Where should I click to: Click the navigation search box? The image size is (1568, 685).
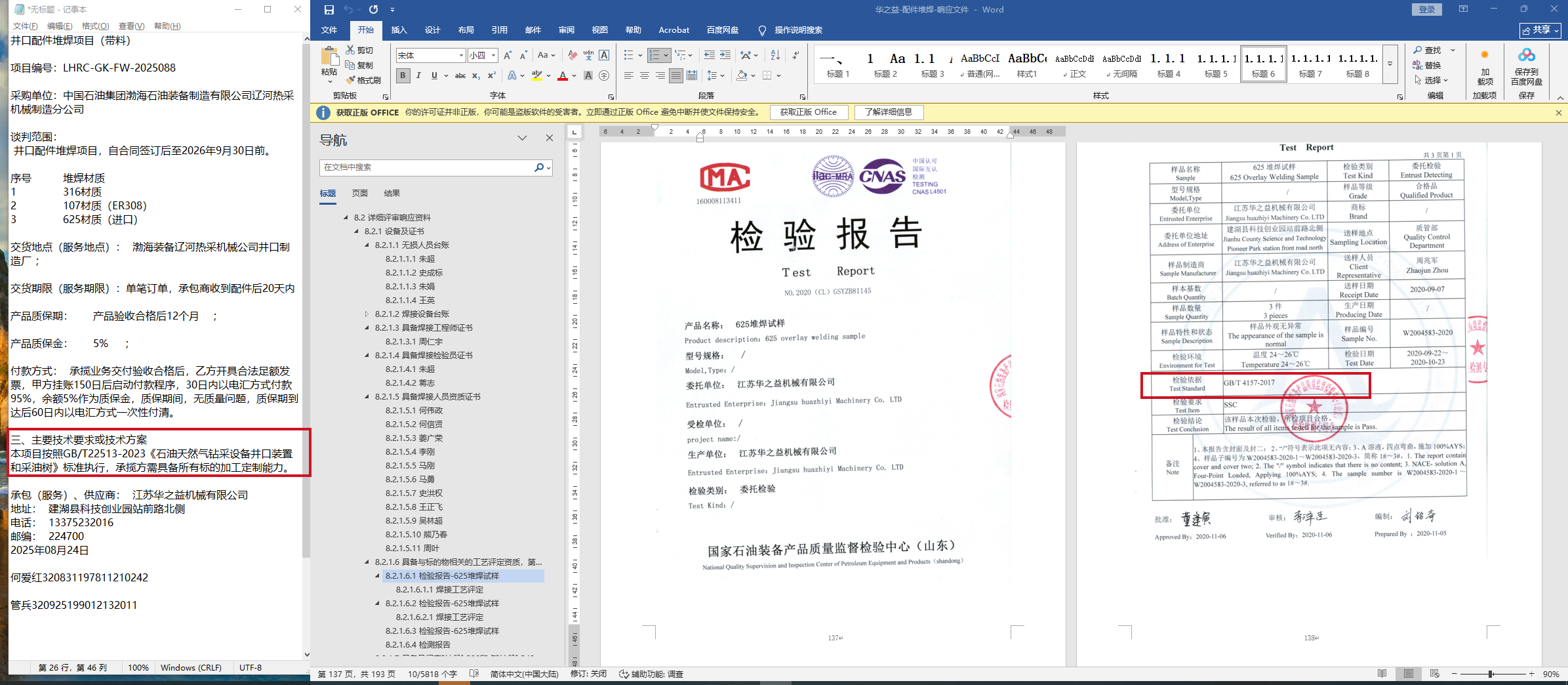pyautogui.click(x=428, y=167)
